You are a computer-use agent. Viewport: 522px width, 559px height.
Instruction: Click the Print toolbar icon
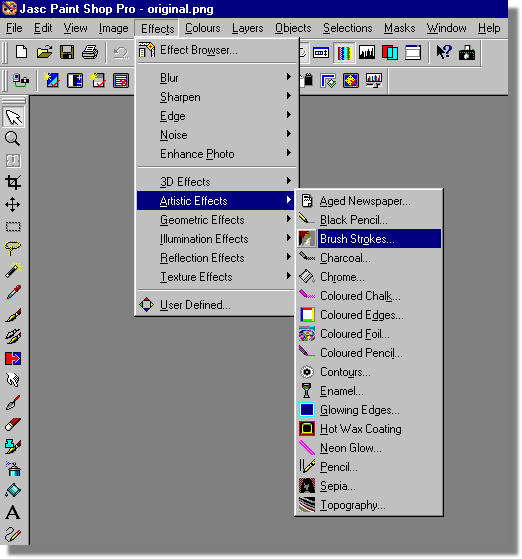pos(90,52)
